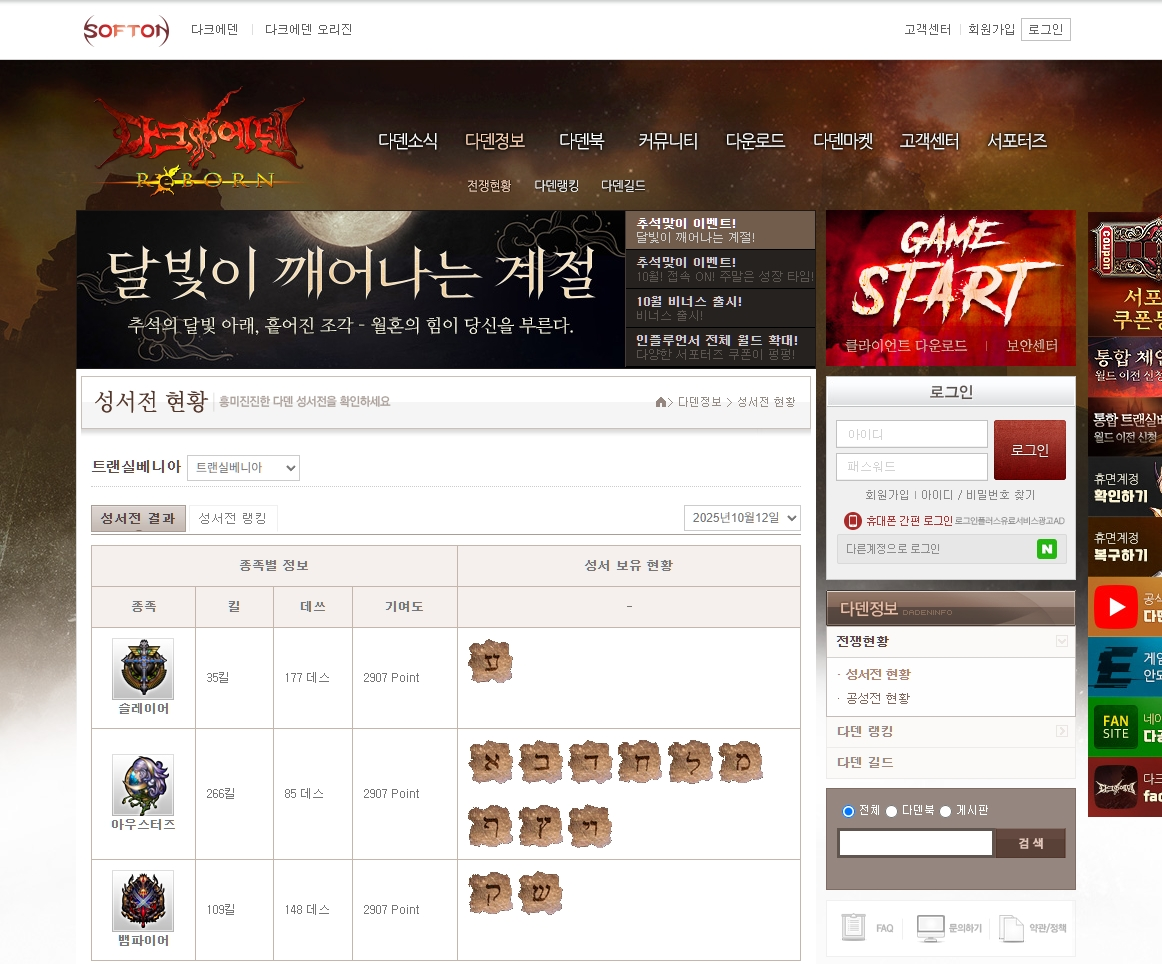1162x964 pixels.
Task: Click the YouTube icon in the side banner
Action: (x=1115, y=607)
